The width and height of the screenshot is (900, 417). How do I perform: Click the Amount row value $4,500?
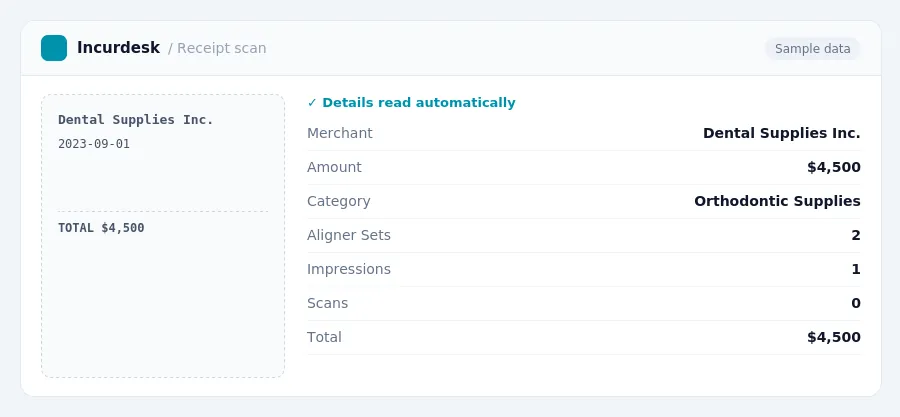coord(834,167)
